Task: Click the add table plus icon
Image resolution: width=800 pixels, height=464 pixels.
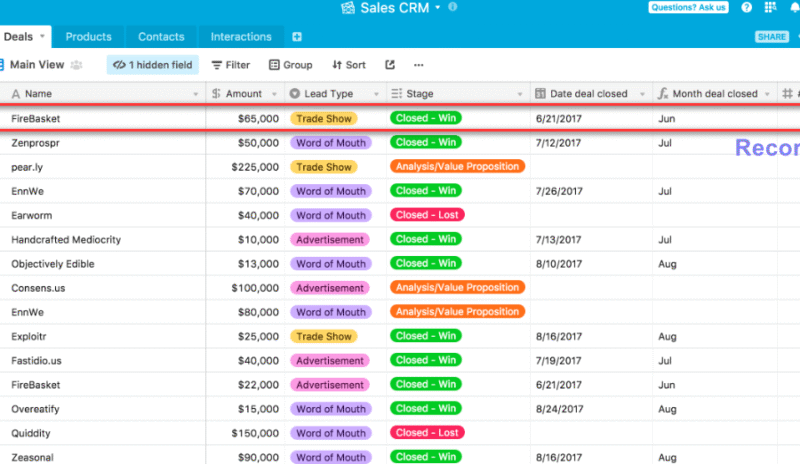Action: pos(297,37)
